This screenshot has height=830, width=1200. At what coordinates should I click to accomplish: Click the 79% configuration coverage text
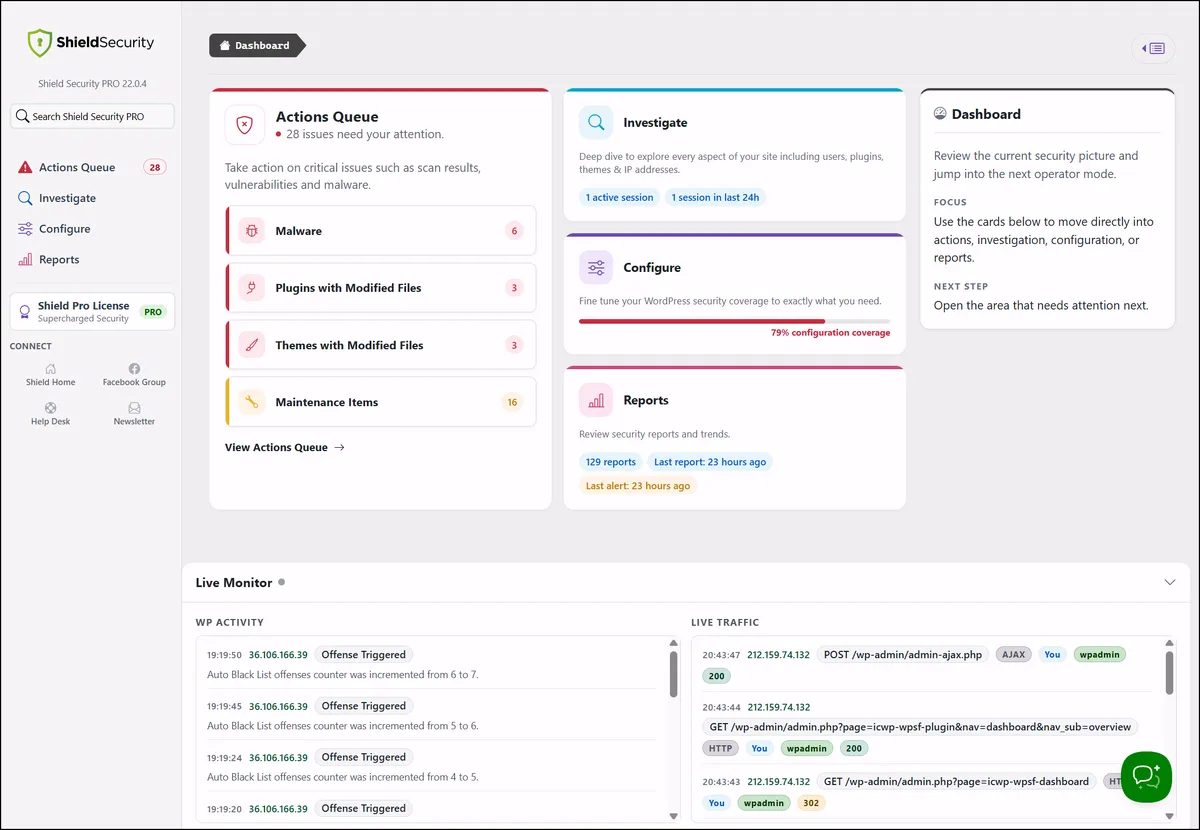(x=830, y=333)
